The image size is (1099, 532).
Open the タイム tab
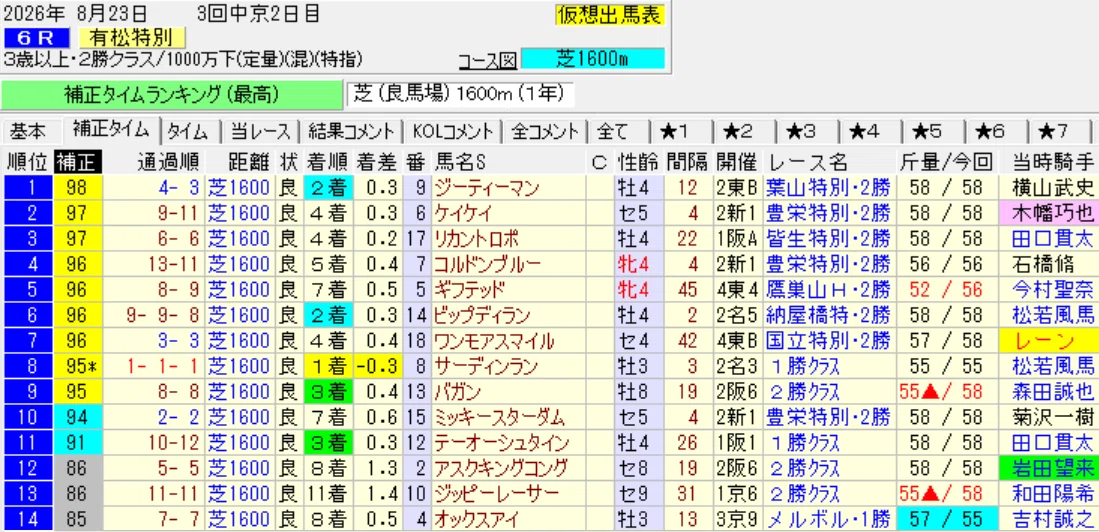188,131
